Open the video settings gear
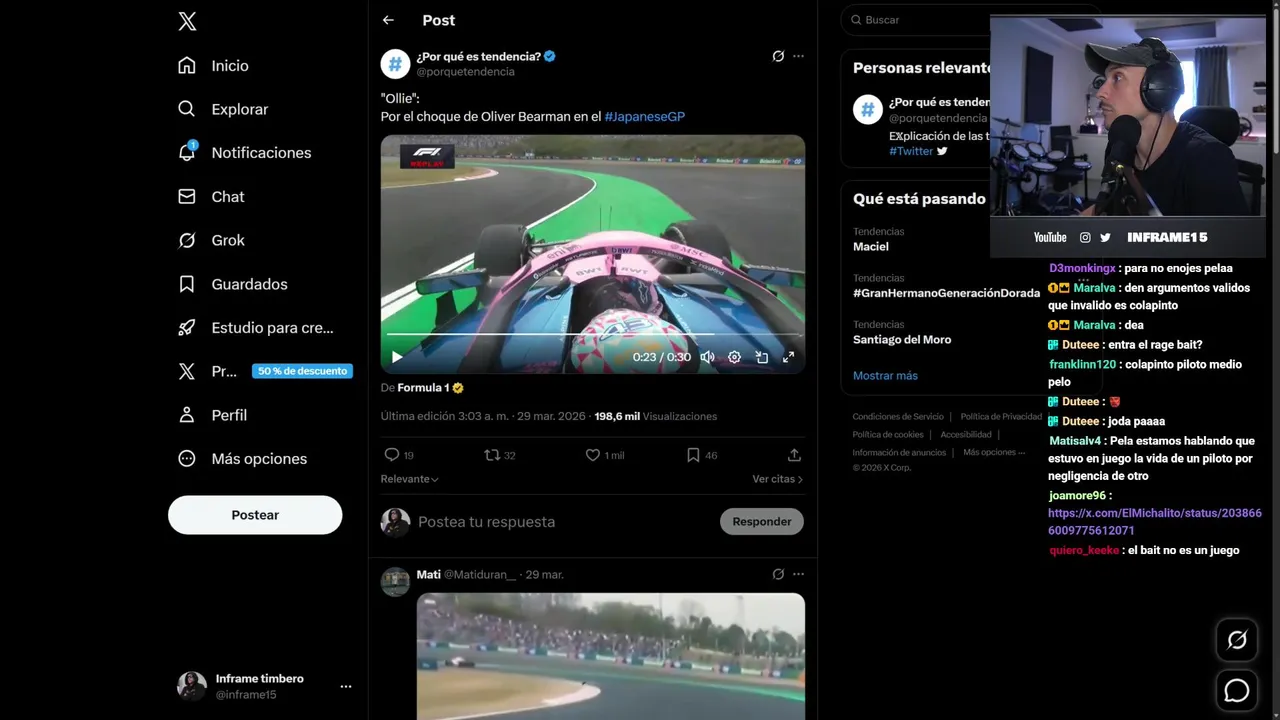This screenshot has width=1280, height=720. click(x=734, y=357)
